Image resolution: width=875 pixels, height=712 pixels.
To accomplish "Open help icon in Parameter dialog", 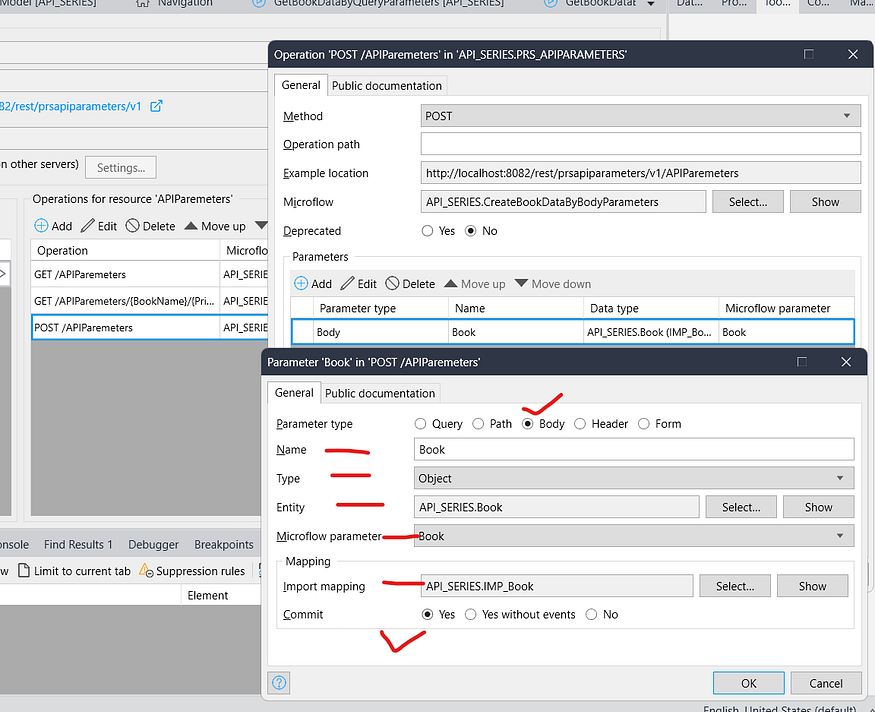I will click(x=279, y=683).
